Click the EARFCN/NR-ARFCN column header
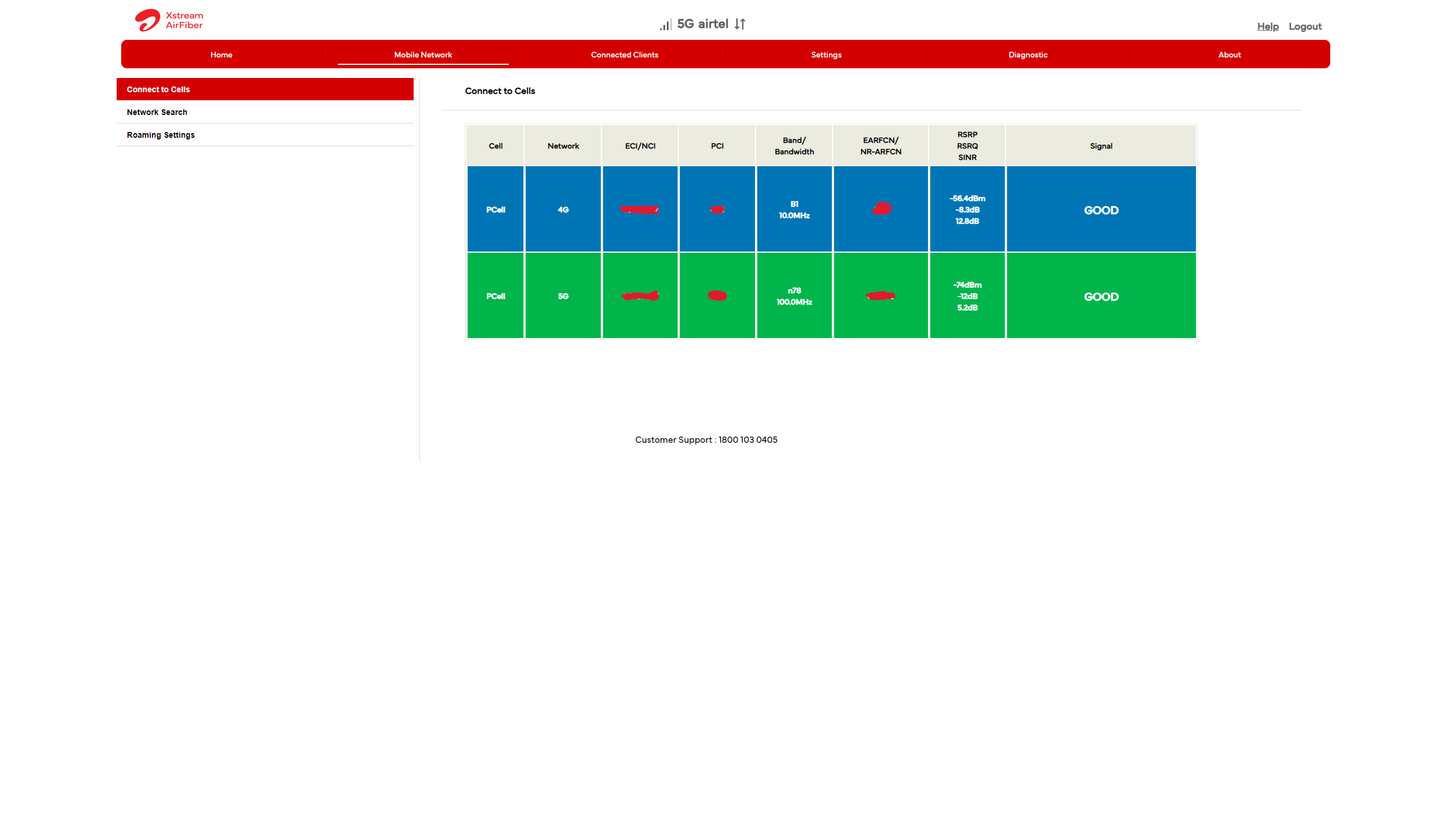 coord(880,146)
